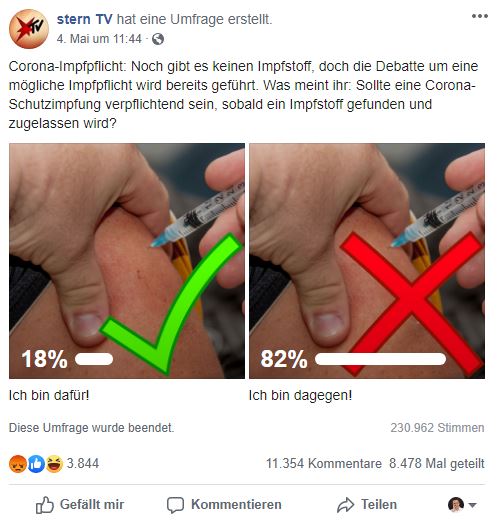
Task: Expand the profile switcher dropdown arrow
Action: pyautogui.click(x=472, y=505)
